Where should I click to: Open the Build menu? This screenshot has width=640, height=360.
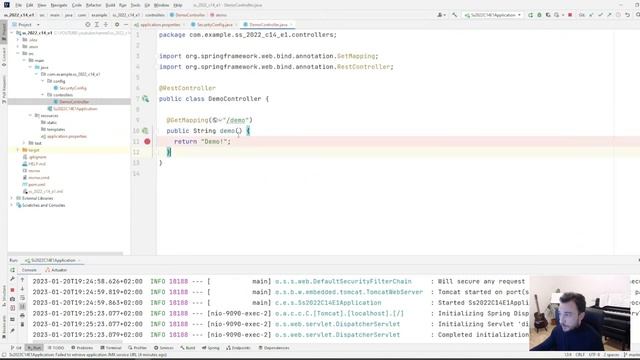(x=110, y=5)
